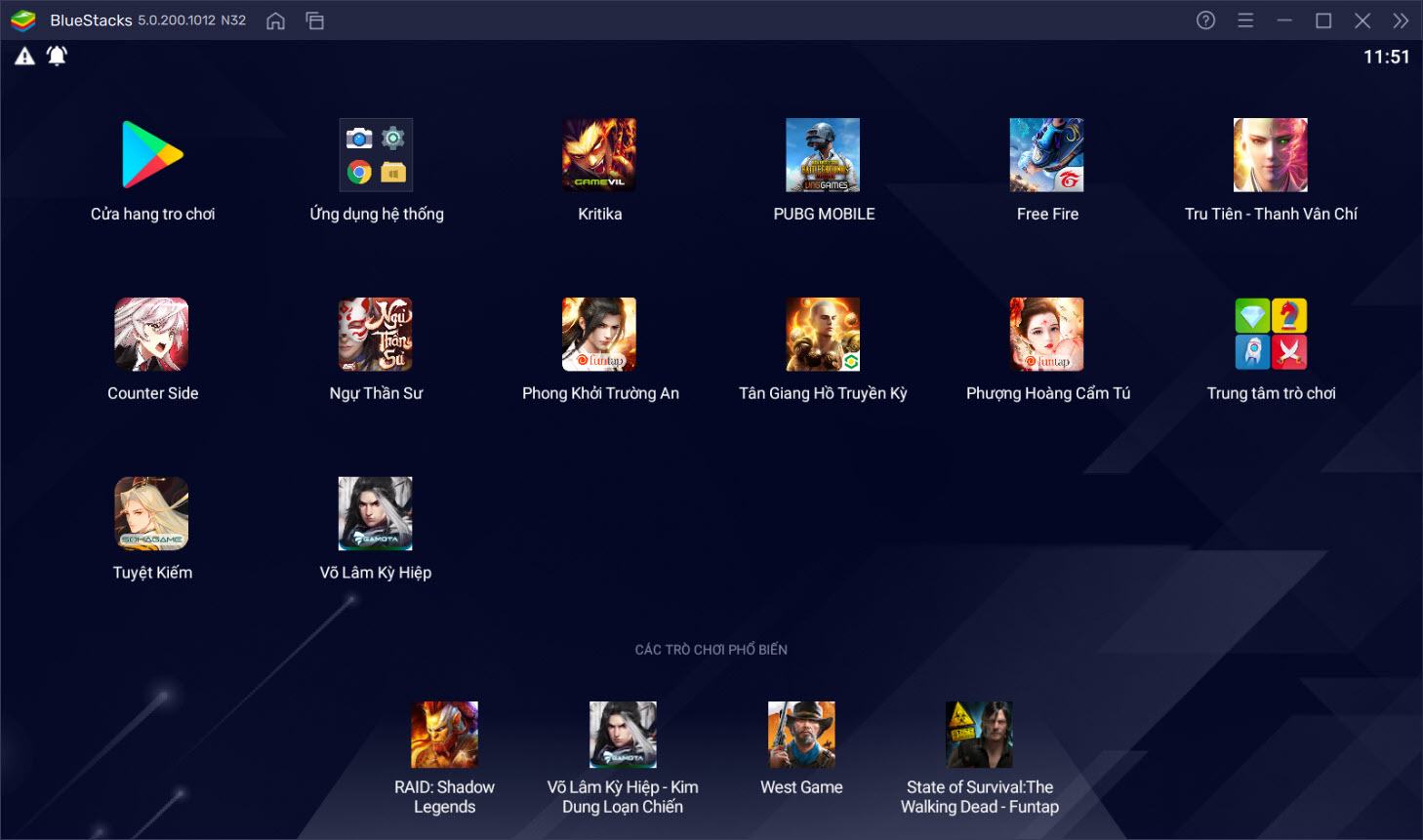Click the Tuyệt Kiếm label text
This screenshot has width=1423, height=840.
152,573
